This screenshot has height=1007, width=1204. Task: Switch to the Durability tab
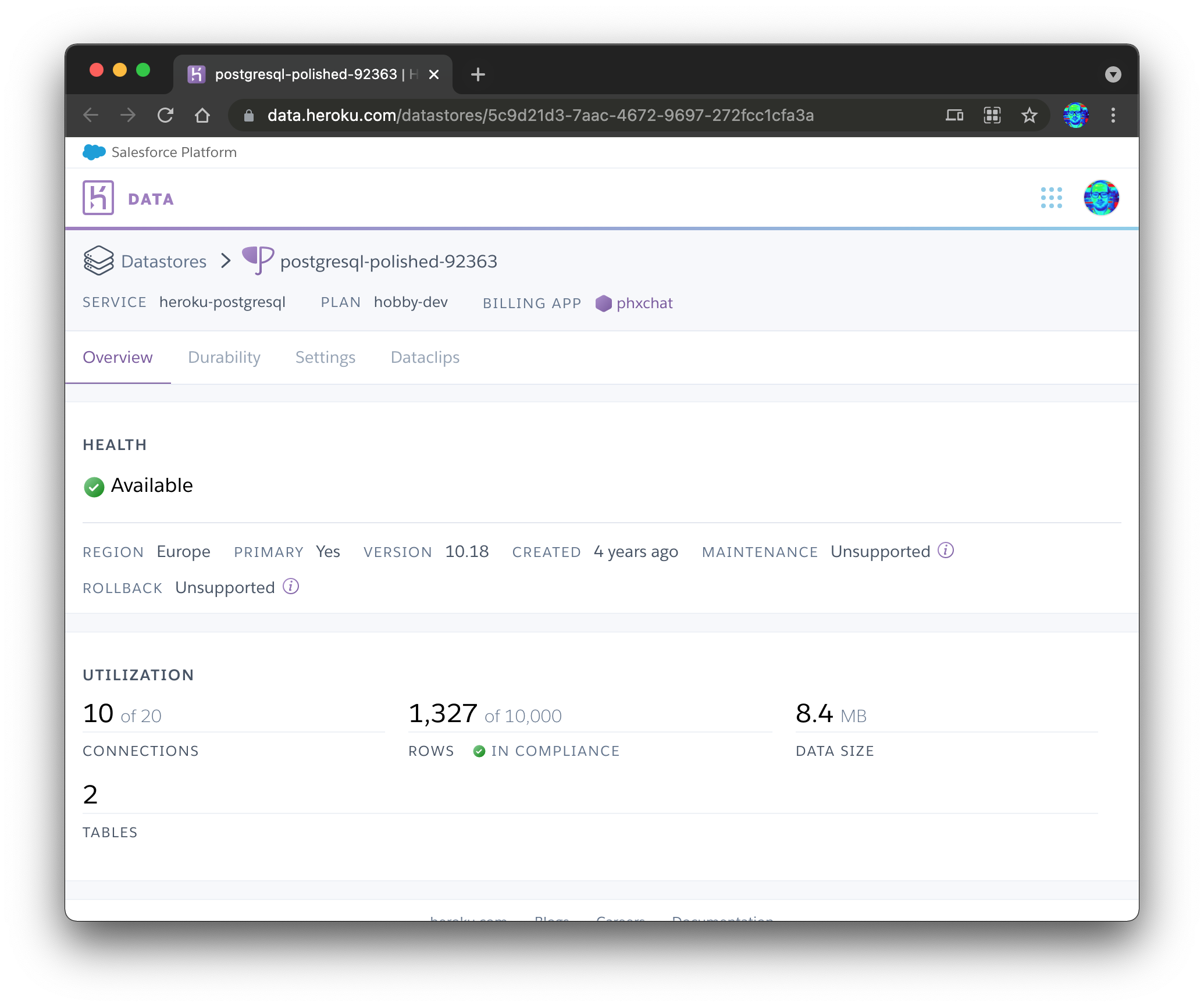(223, 357)
